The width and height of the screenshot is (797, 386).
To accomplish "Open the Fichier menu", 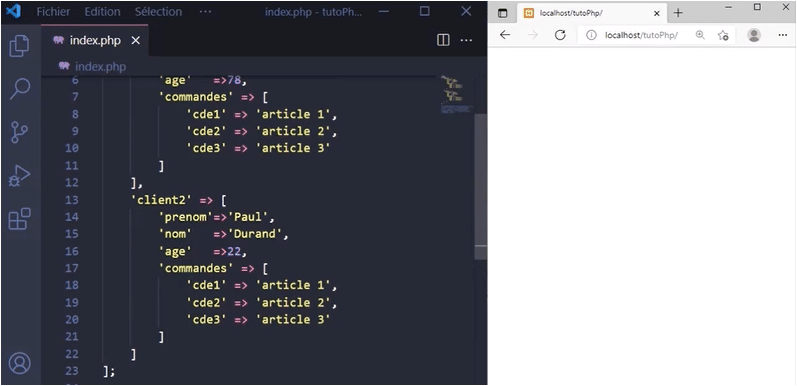I will point(53,12).
